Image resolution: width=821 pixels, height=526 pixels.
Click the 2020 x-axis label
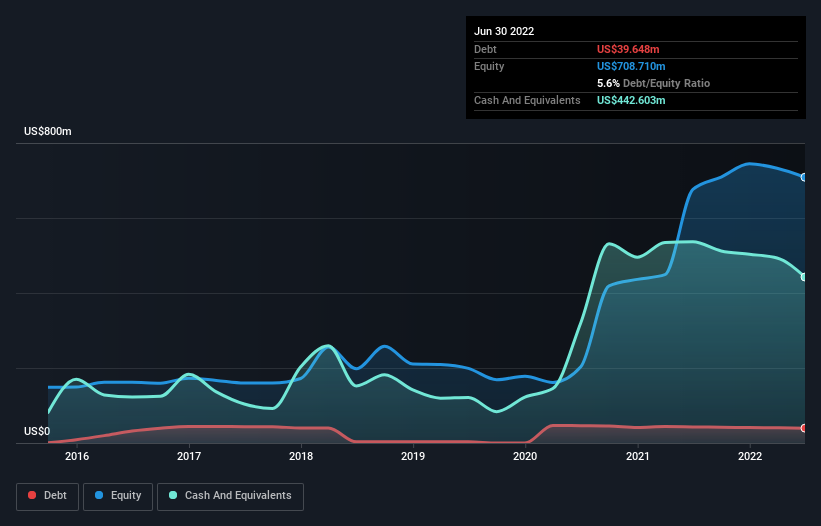(525, 456)
